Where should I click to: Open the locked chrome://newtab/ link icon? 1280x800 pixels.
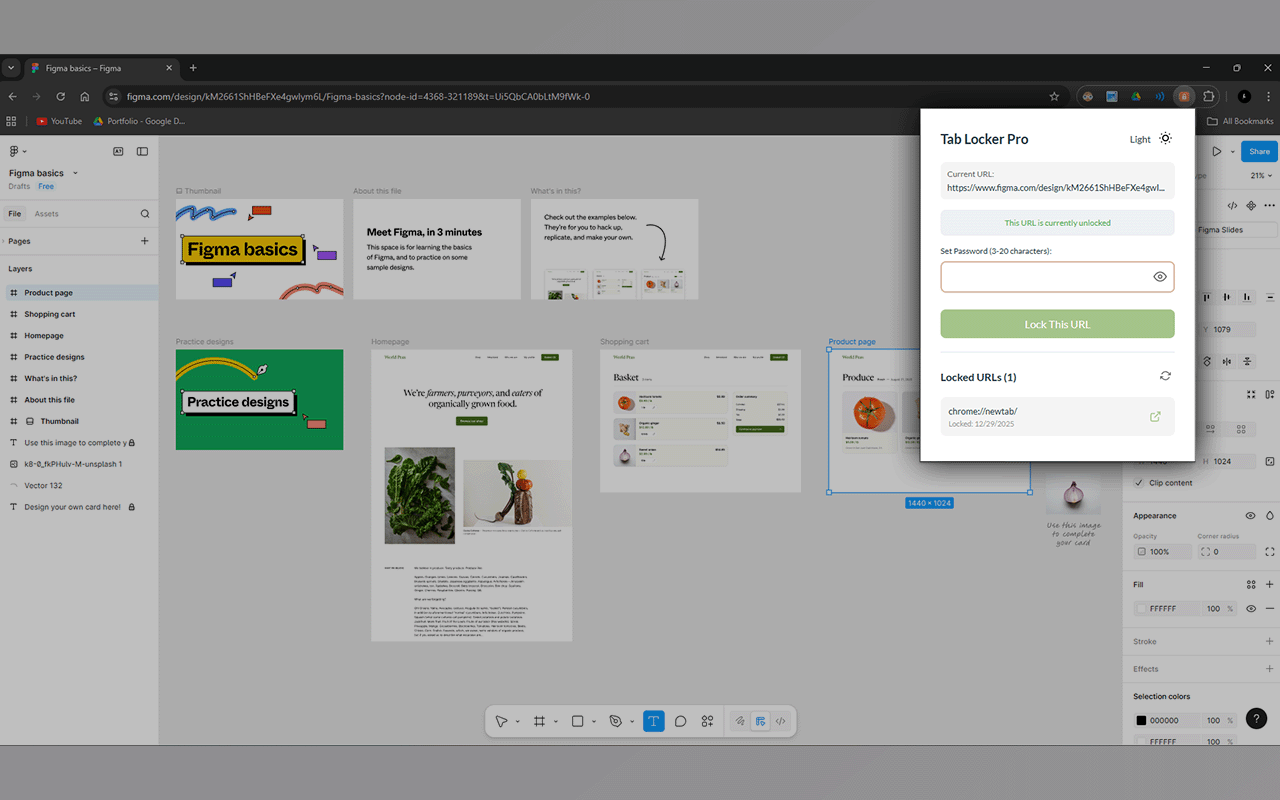click(1155, 417)
